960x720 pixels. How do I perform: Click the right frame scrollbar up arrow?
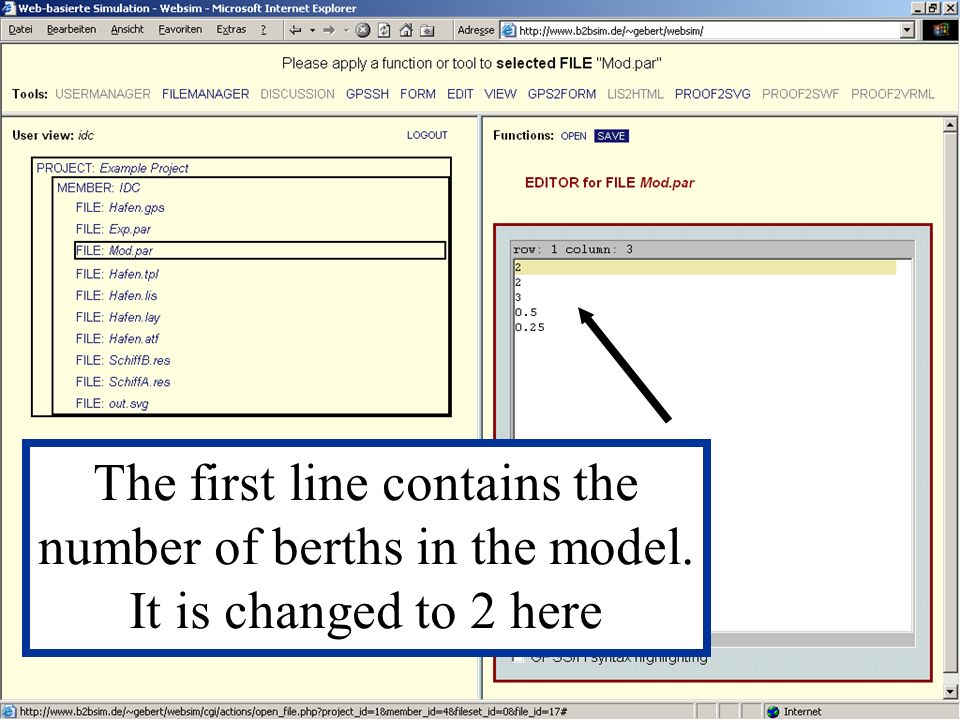[950, 125]
